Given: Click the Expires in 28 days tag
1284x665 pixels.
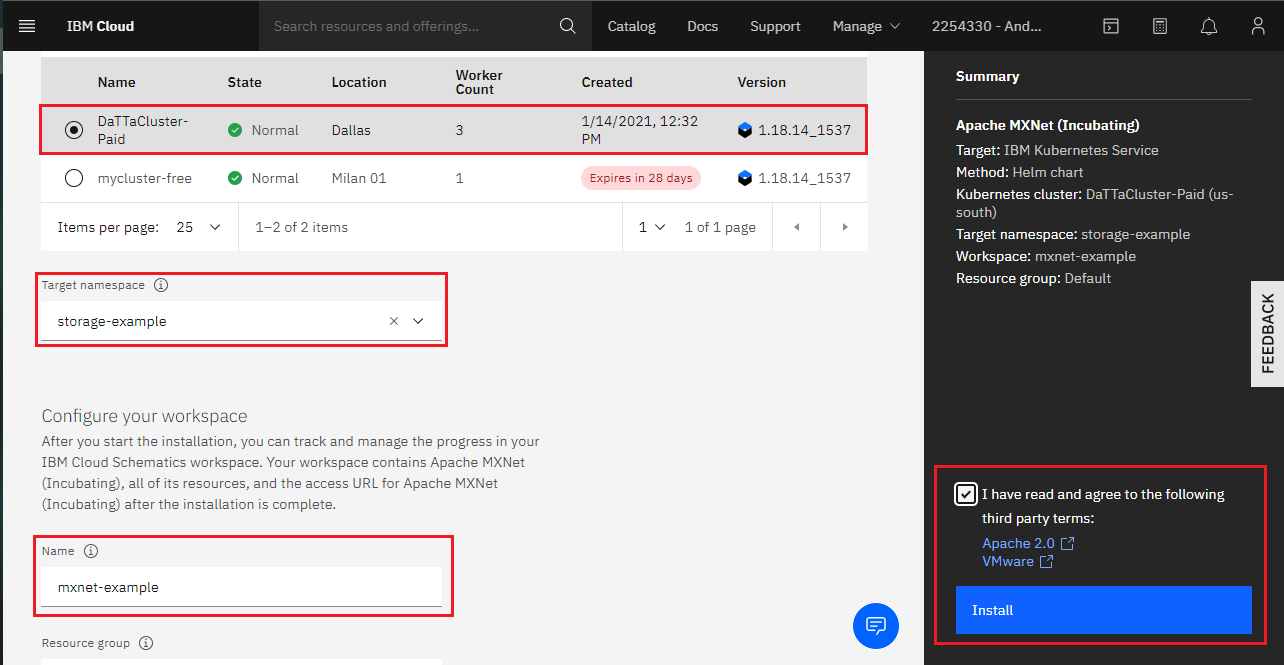Looking at the screenshot, I should [641, 178].
